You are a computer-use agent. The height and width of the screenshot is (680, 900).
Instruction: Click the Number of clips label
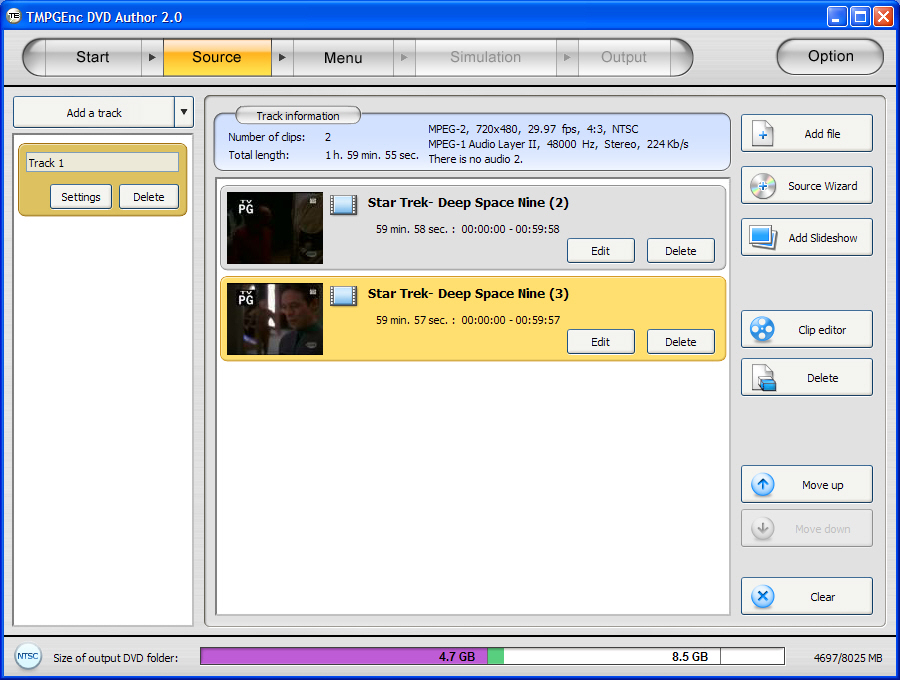coord(266,137)
